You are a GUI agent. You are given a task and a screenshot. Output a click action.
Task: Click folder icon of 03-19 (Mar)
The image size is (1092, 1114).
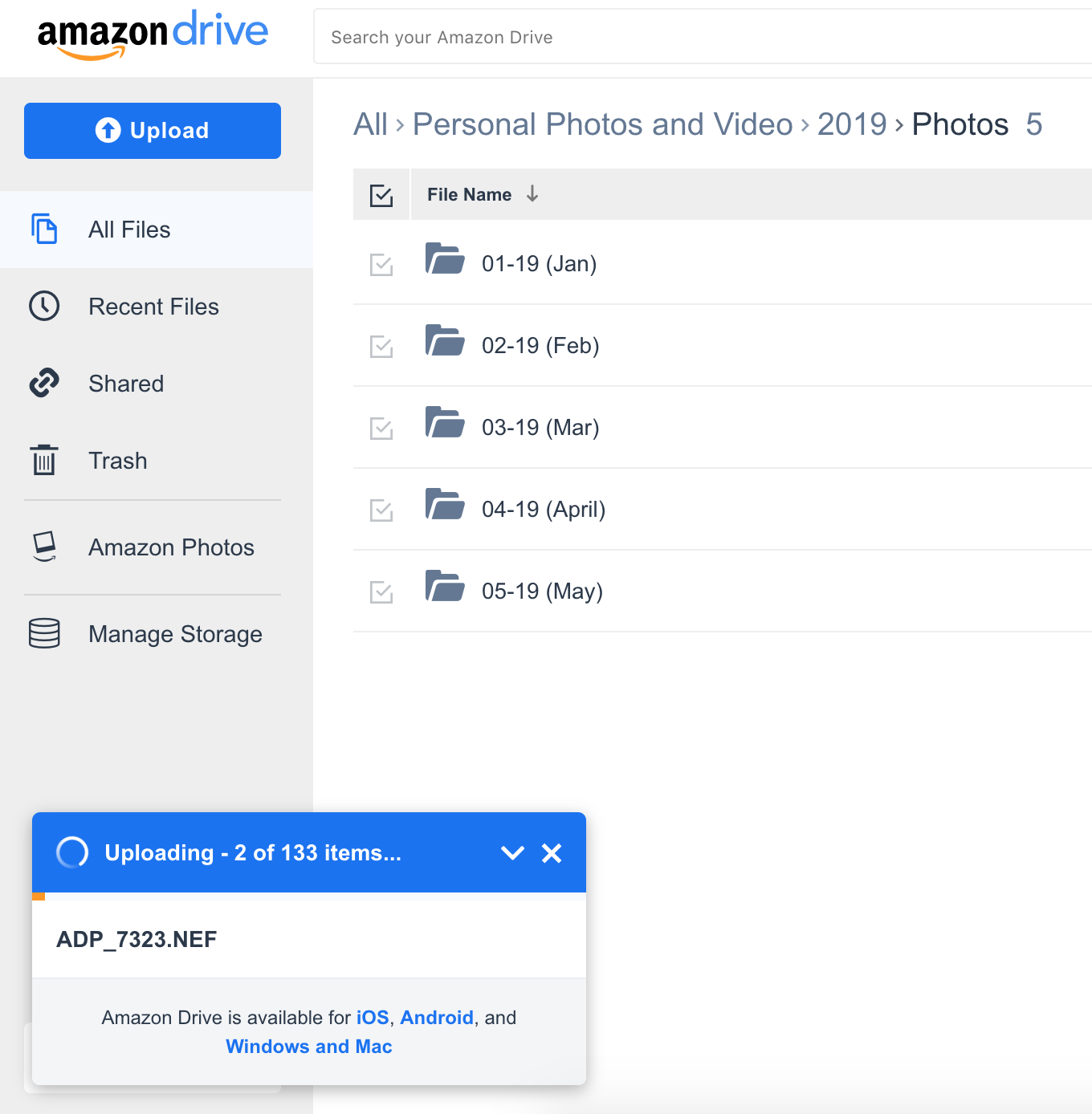click(445, 422)
